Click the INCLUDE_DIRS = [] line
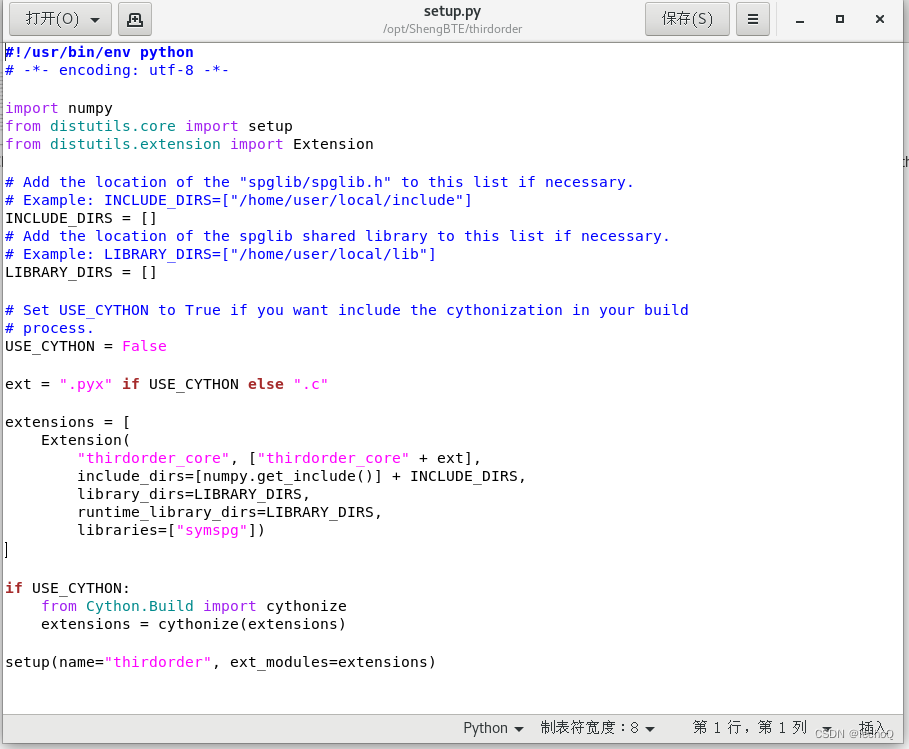 [81, 218]
